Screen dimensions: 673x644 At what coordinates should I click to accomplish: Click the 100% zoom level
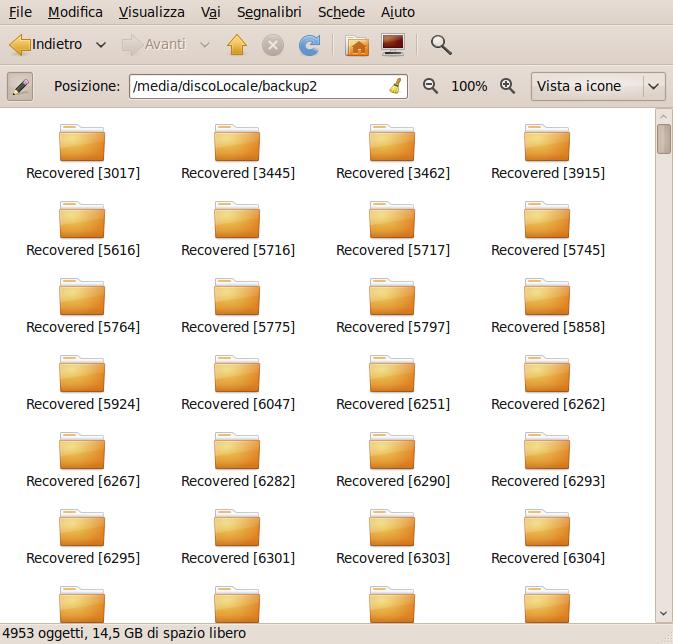coord(469,86)
